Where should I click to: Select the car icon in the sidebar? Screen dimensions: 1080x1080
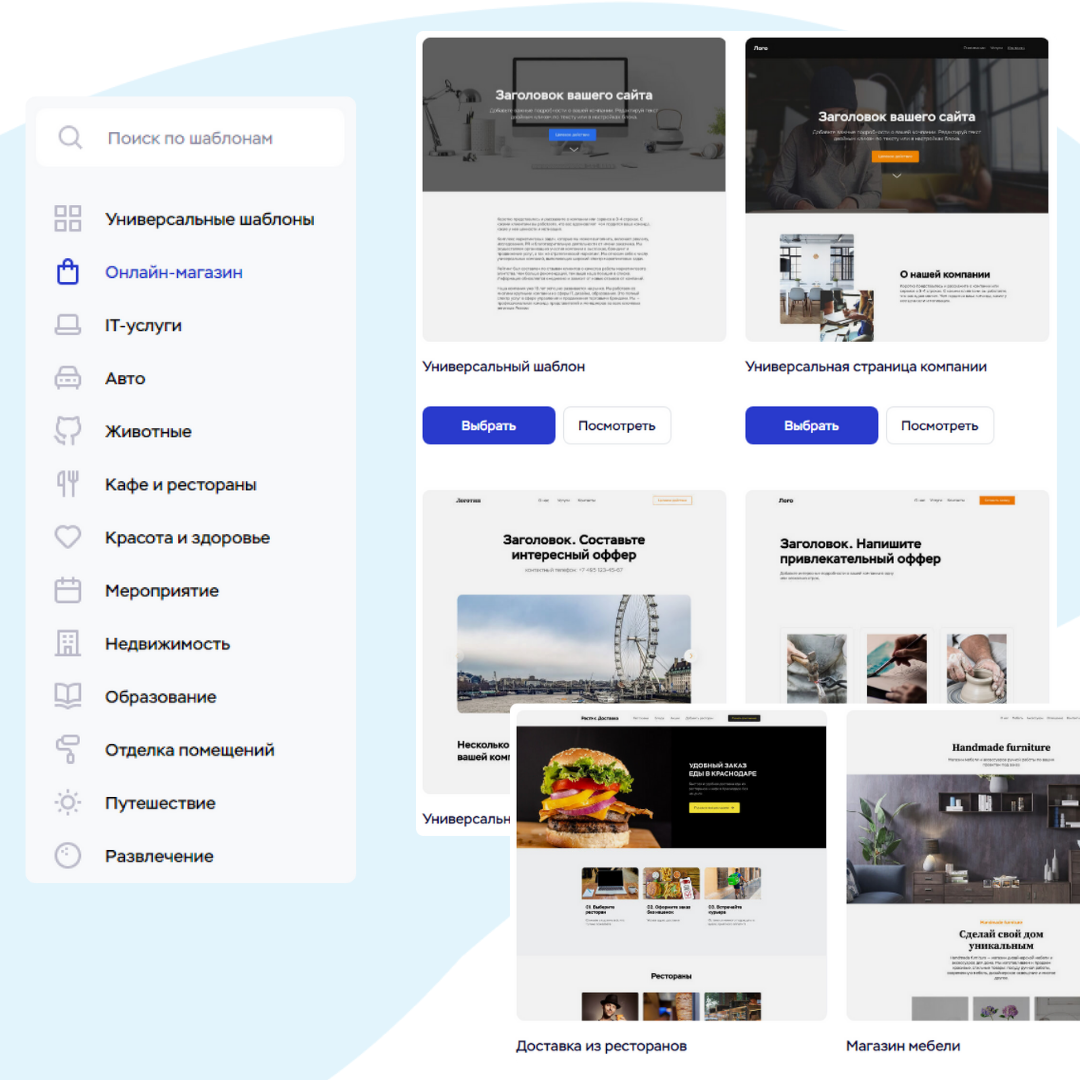click(x=68, y=378)
